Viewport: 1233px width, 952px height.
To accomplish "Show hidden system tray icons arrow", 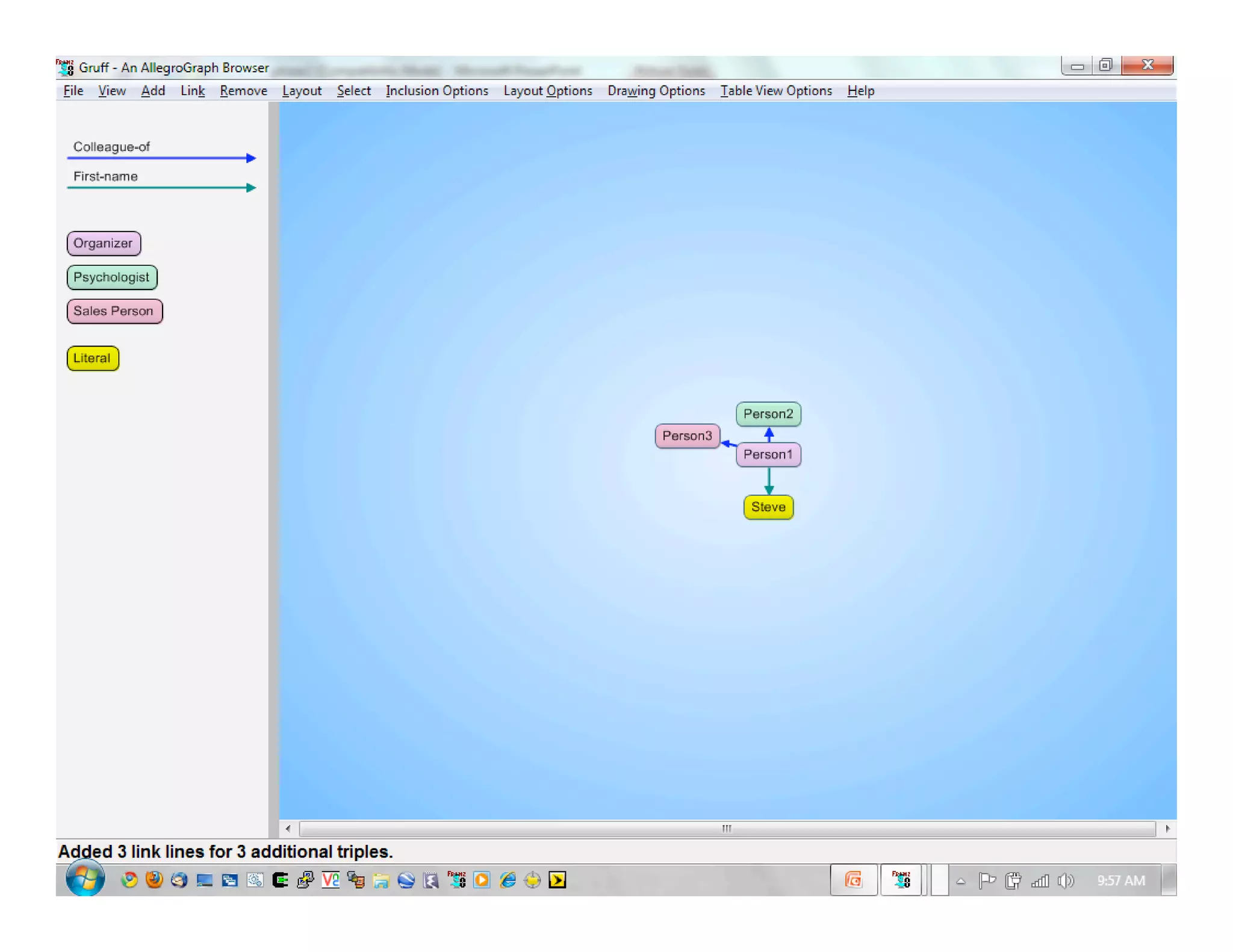I will click(x=961, y=881).
